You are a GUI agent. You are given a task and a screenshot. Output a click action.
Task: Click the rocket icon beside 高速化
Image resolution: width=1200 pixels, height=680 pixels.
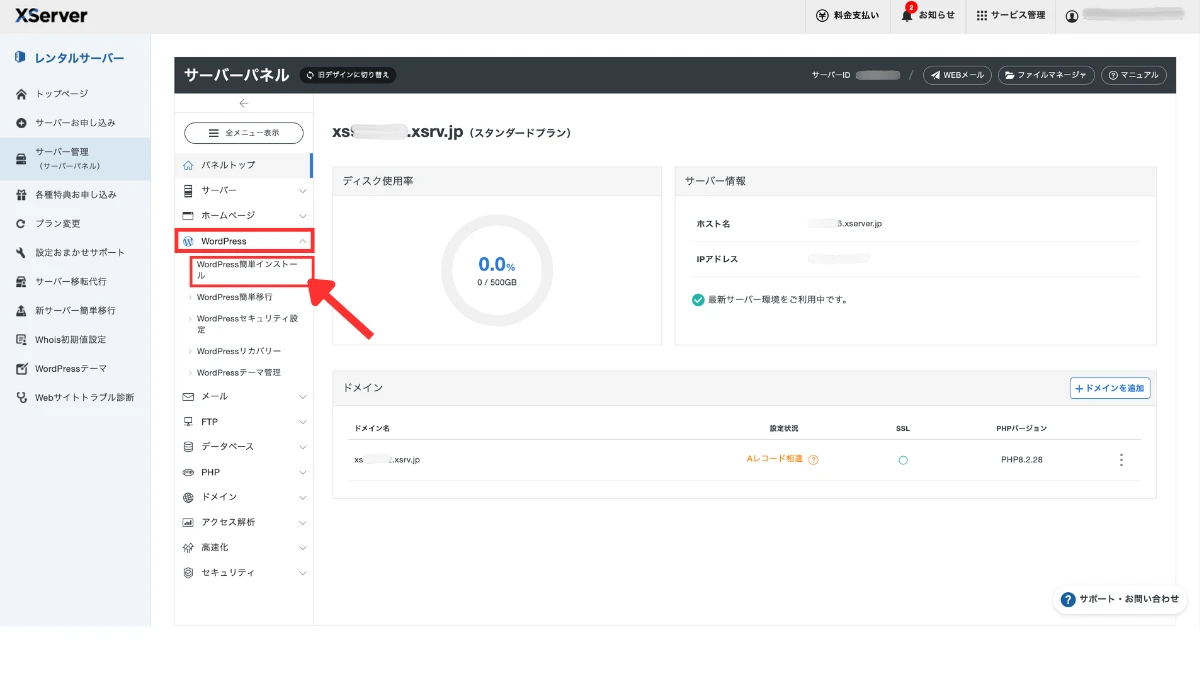click(188, 548)
